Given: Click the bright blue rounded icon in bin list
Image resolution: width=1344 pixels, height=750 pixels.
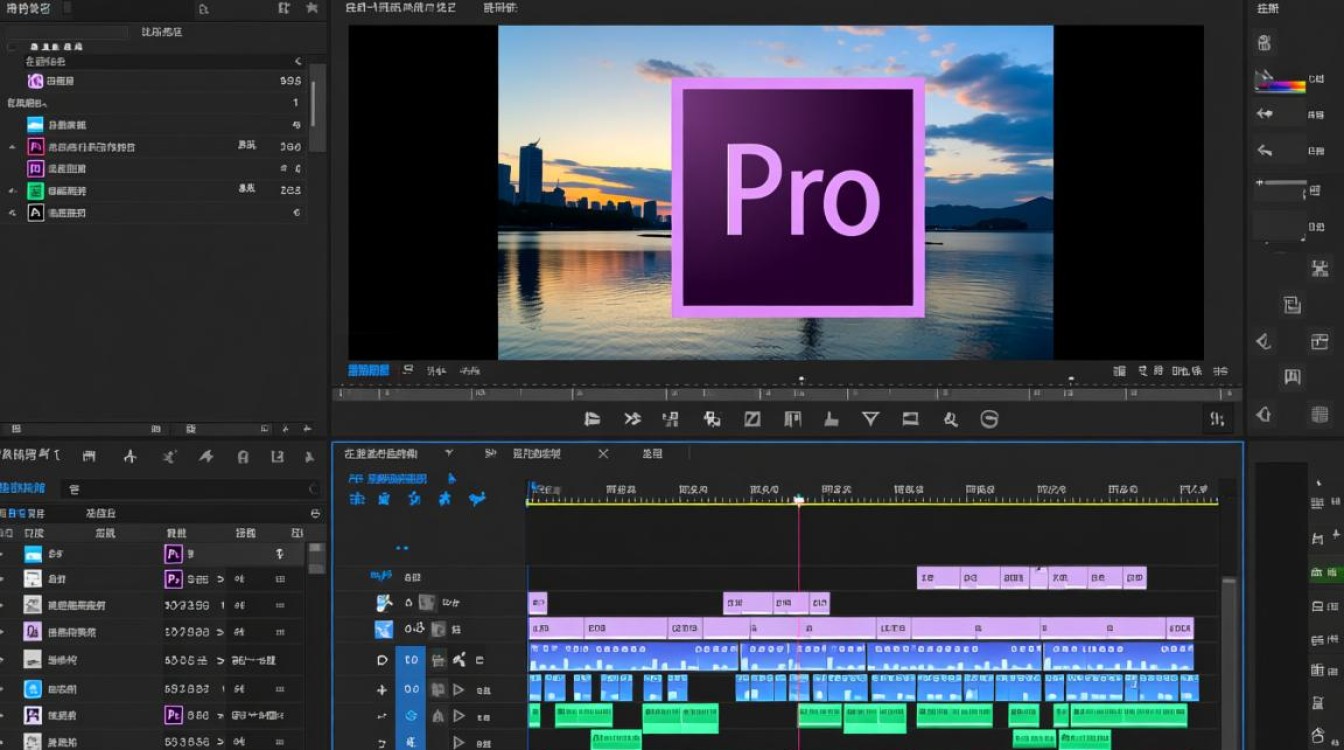Looking at the screenshot, I should [33, 688].
